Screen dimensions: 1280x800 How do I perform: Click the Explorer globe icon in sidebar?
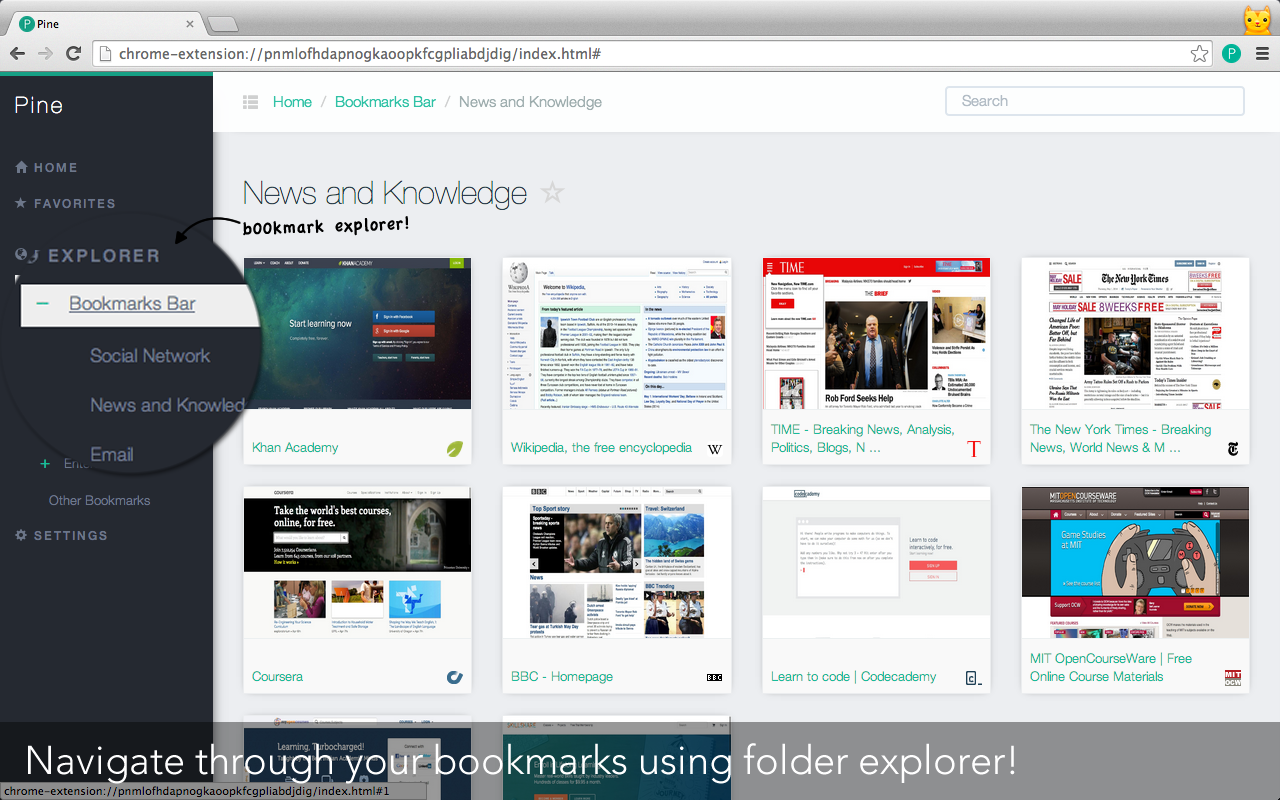coord(20,254)
